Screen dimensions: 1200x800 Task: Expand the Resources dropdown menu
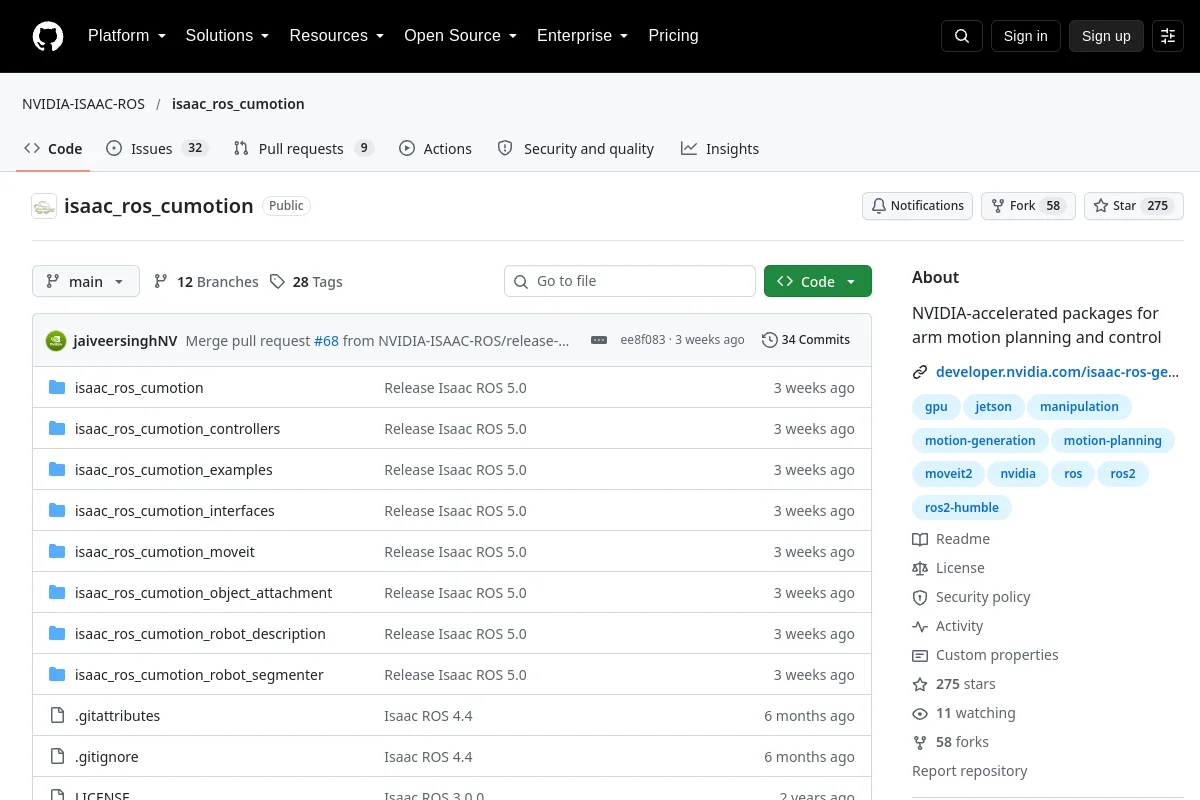(337, 36)
